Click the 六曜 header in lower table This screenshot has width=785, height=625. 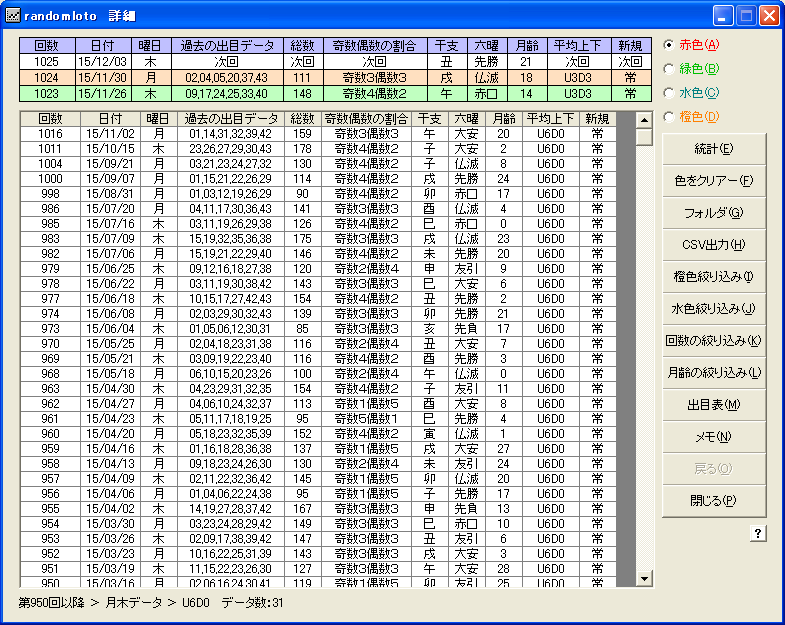(467, 119)
